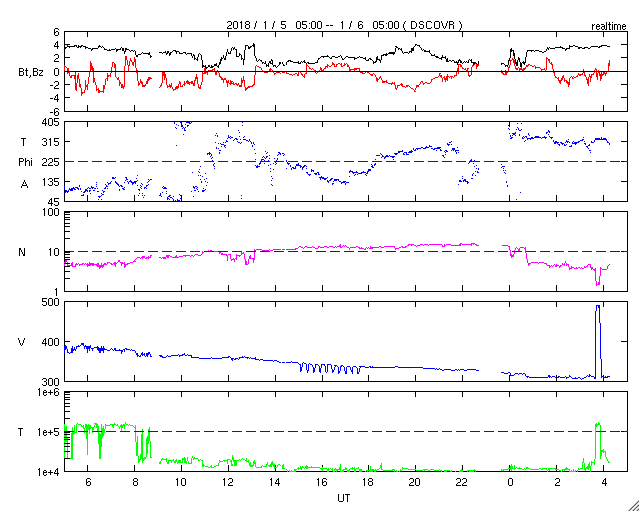
Task: Click the 'A' label under Phi
Action: [x=24, y=184]
